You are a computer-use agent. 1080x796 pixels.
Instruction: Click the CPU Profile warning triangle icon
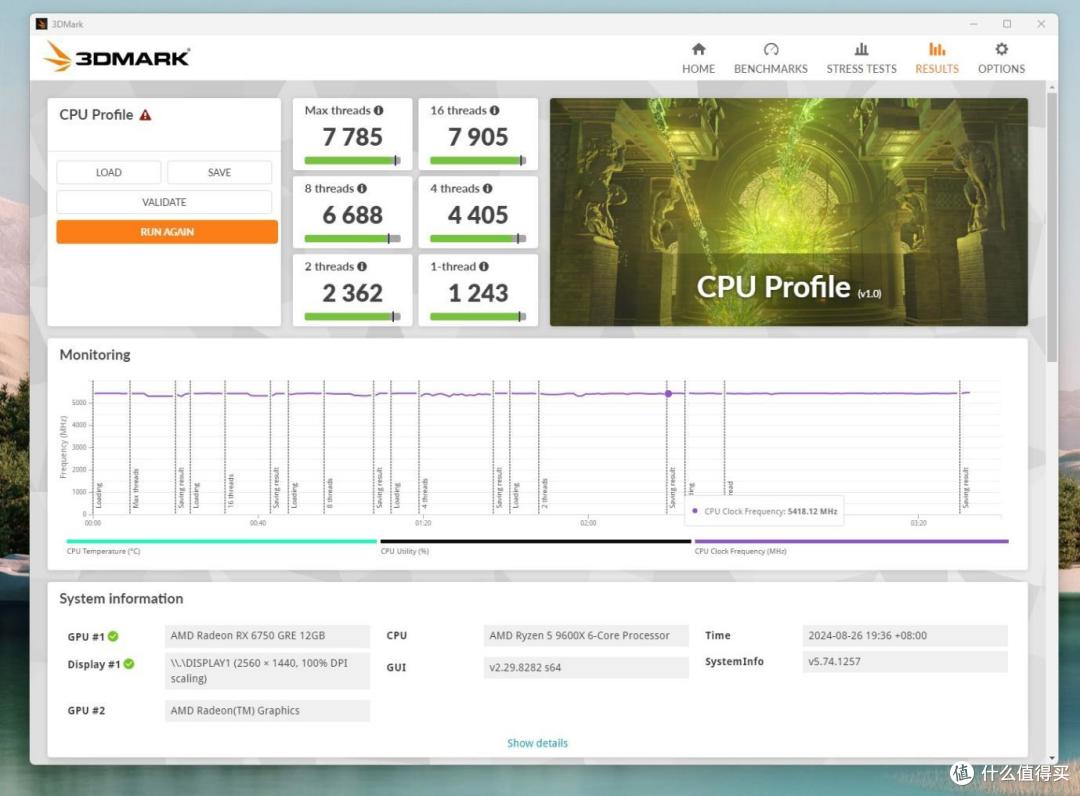pyautogui.click(x=145, y=115)
